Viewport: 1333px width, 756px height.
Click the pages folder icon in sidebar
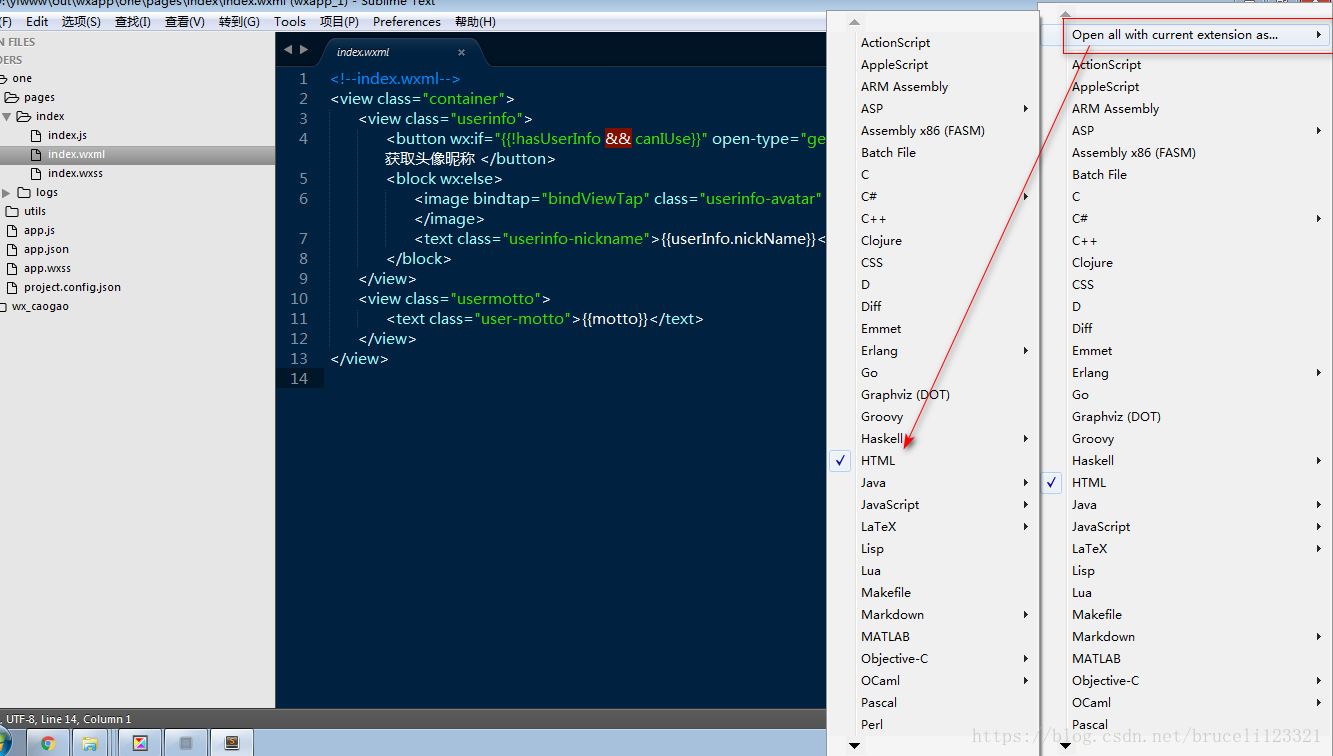pos(12,97)
